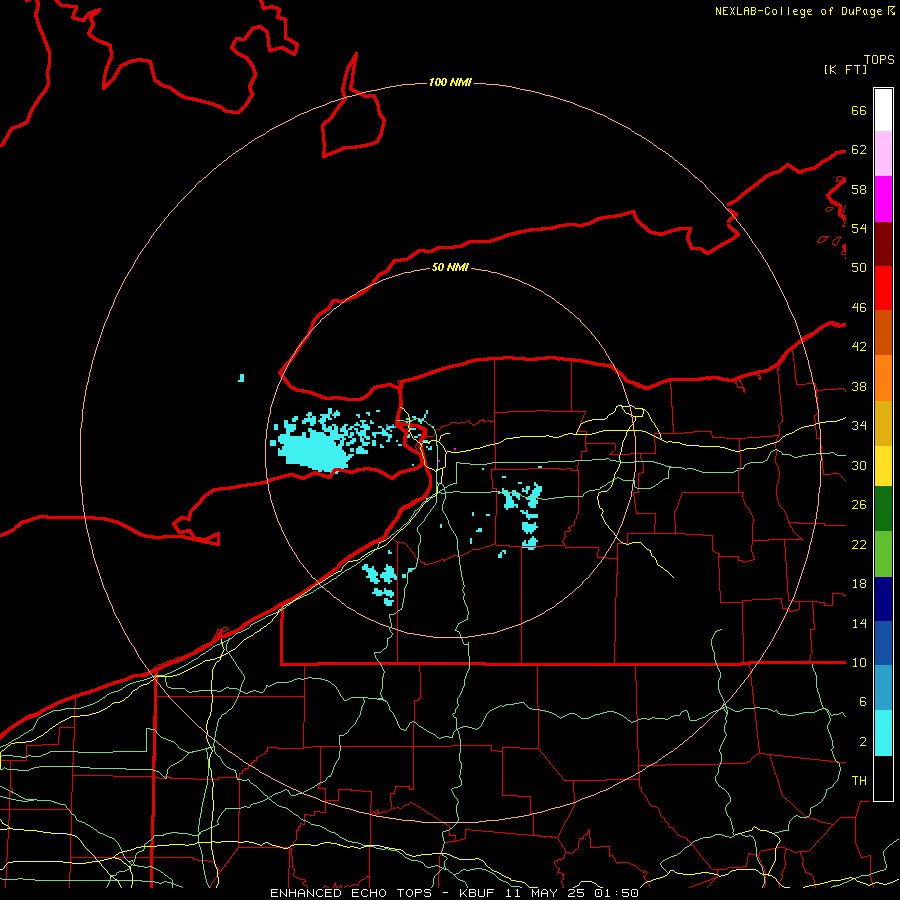This screenshot has width=900, height=900.
Task: Click the 18 legend value
Action: (859, 584)
